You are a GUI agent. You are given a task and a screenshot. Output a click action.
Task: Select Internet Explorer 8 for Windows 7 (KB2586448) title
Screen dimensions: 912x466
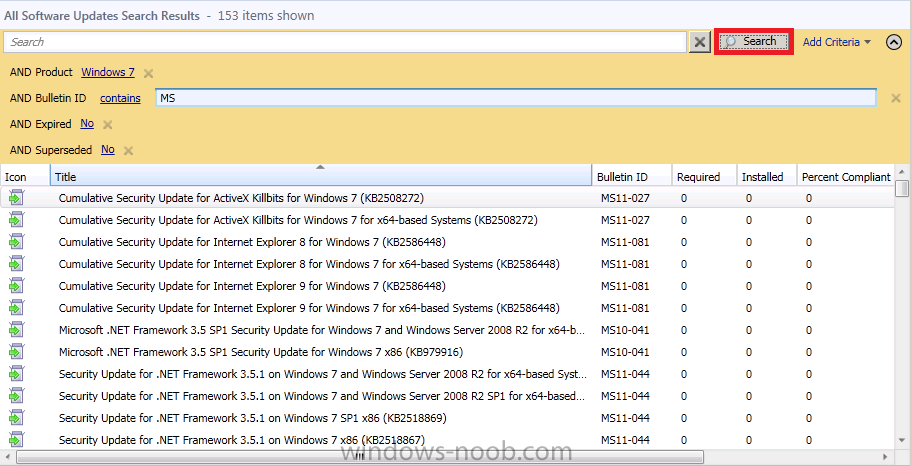click(252, 242)
